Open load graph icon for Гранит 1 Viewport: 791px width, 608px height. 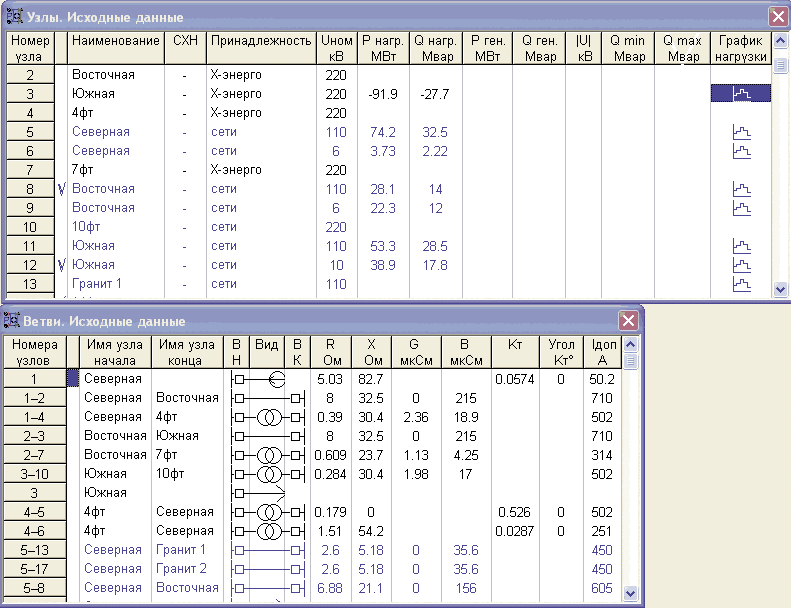[741, 284]
